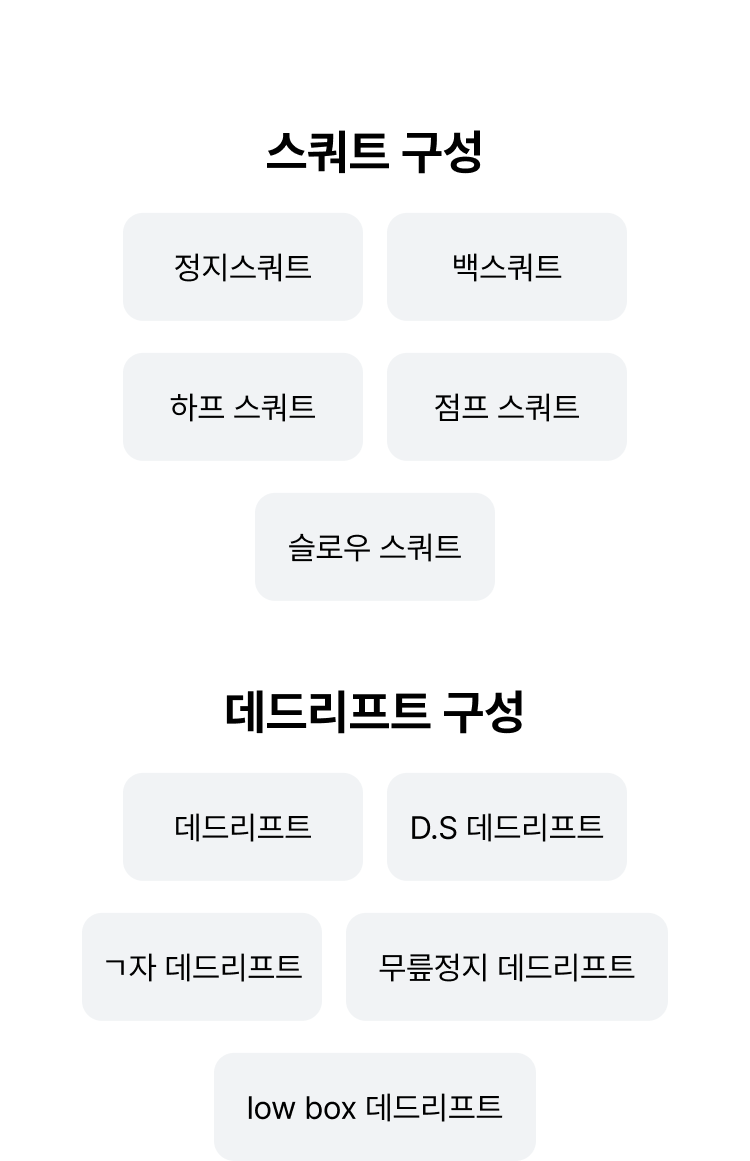Select the plain 데드리프트 button
Image resolution: width=750 pixels, height=1161 pixels.
(x=243, y=826)
